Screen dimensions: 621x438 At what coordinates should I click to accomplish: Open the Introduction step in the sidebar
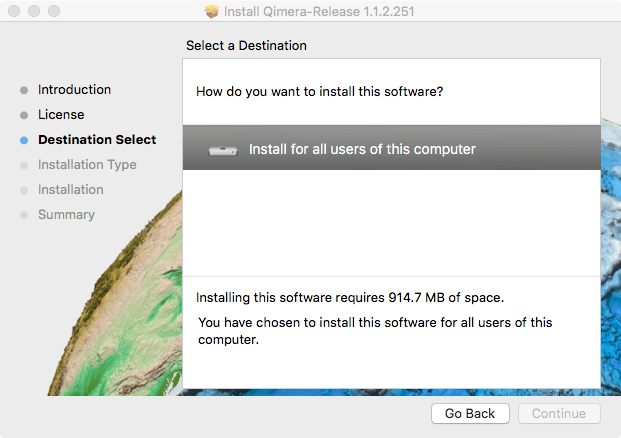point(74,90)
